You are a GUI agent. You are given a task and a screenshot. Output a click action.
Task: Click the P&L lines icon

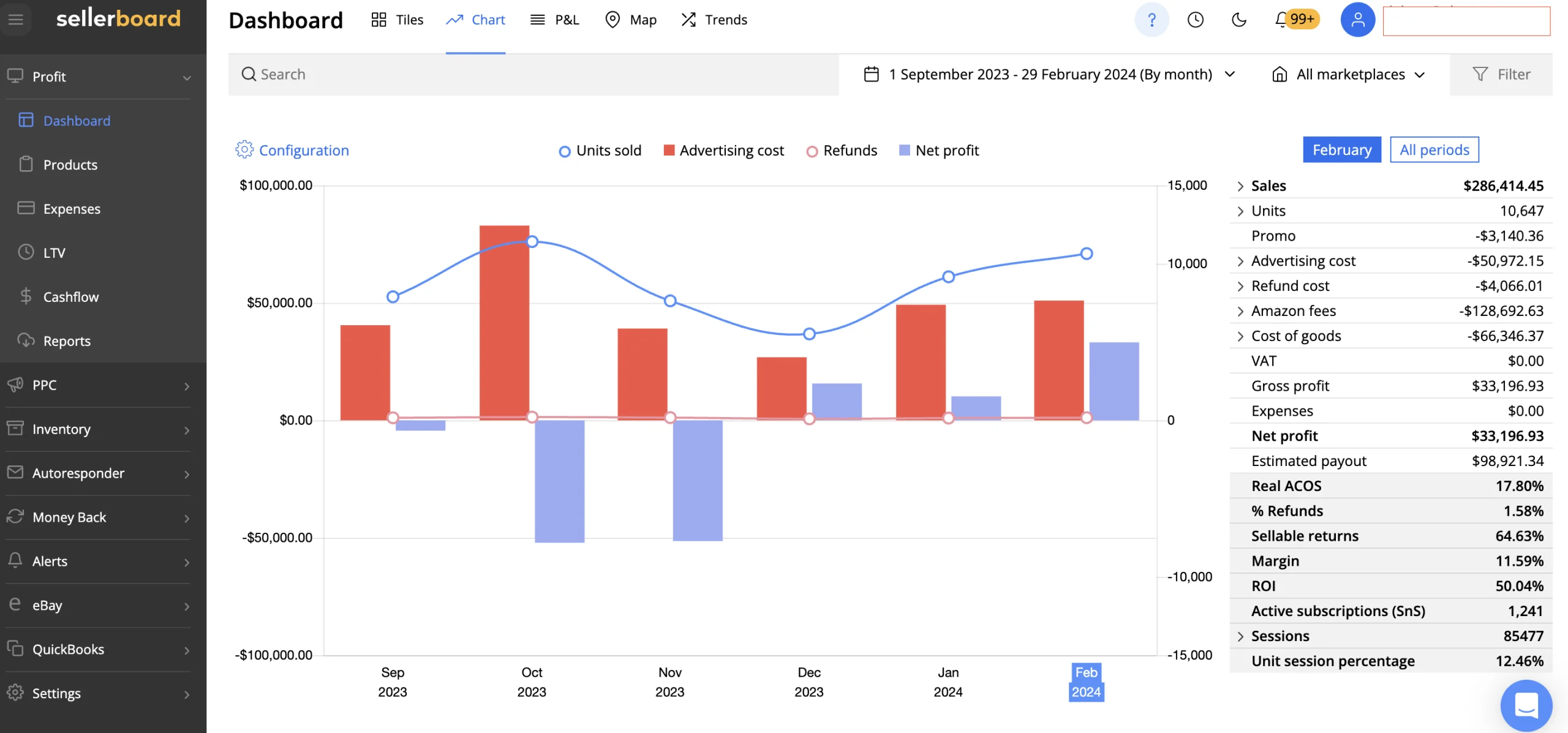click(537, 20)
